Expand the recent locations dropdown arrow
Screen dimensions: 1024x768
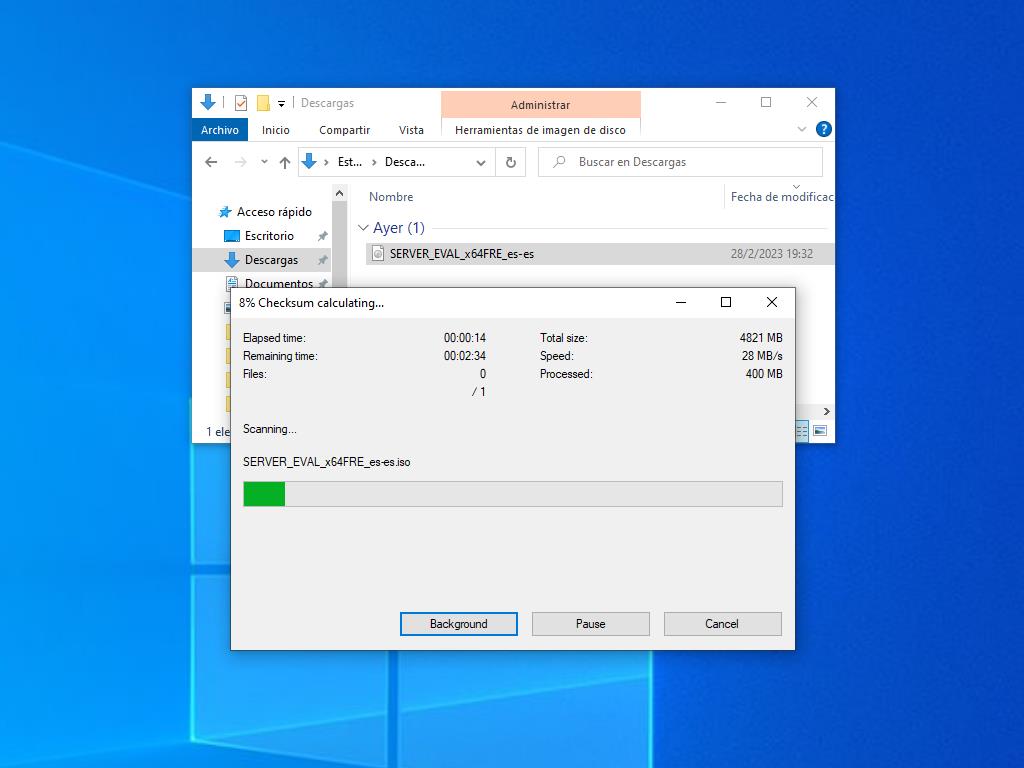pyautogui.click(x=264, y=162)
